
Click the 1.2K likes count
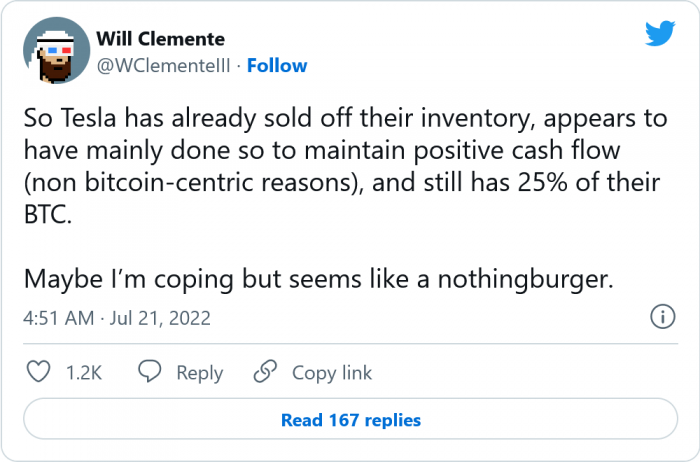pyautogui.click(x=82, y=372)
